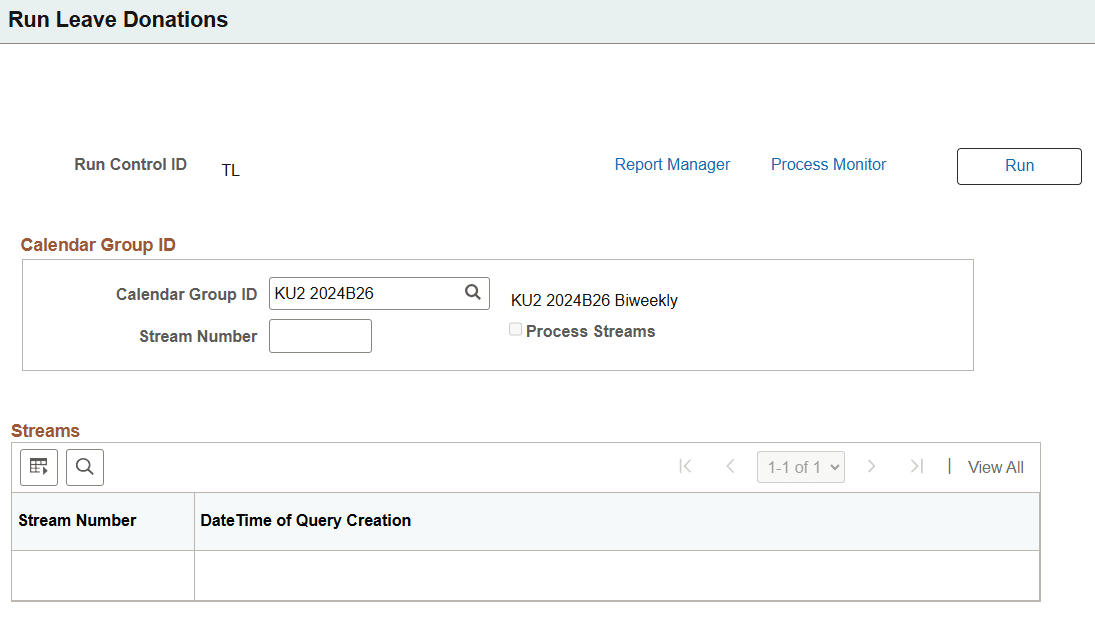Go to previous Streams row
Image resolution: width=1095 pixels, height=619 pixels.
coord(730,467)
